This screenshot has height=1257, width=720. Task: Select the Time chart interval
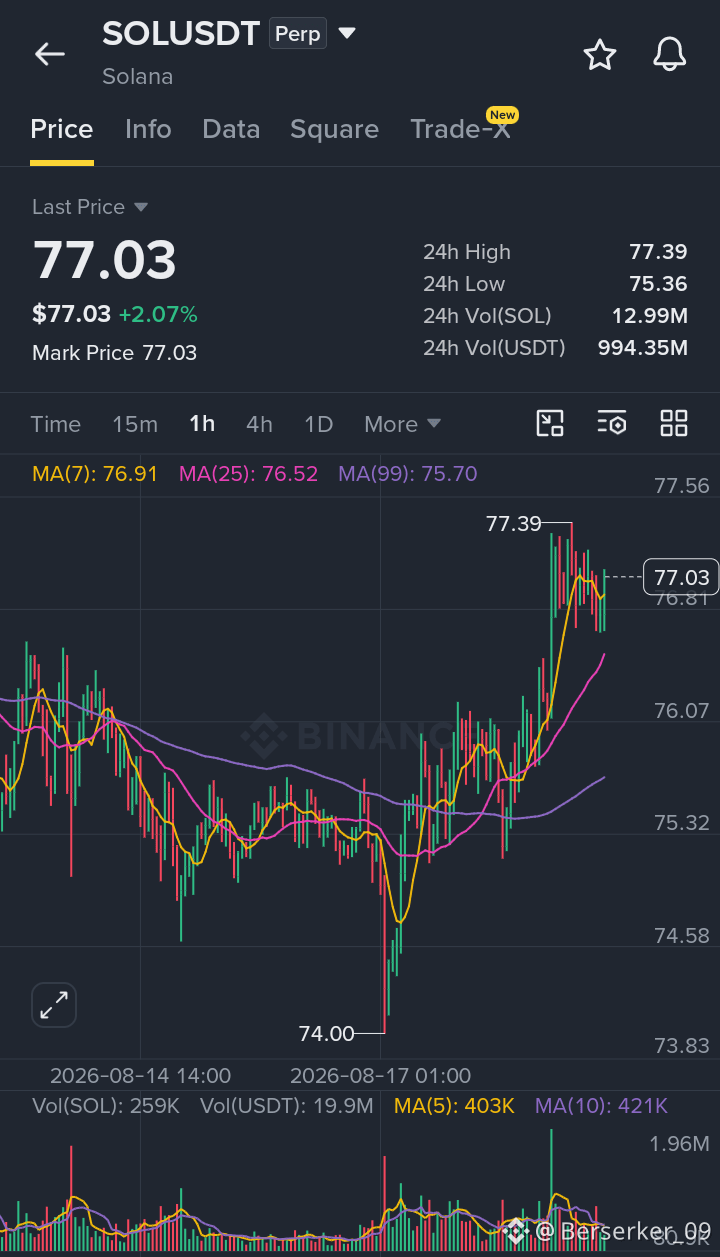56,424
